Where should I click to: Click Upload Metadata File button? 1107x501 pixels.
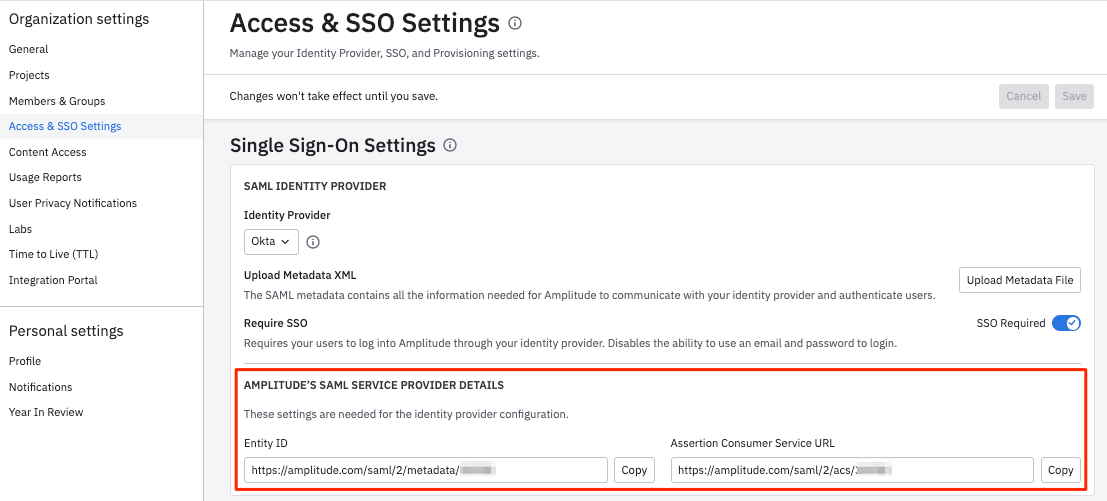point(1020,281)
